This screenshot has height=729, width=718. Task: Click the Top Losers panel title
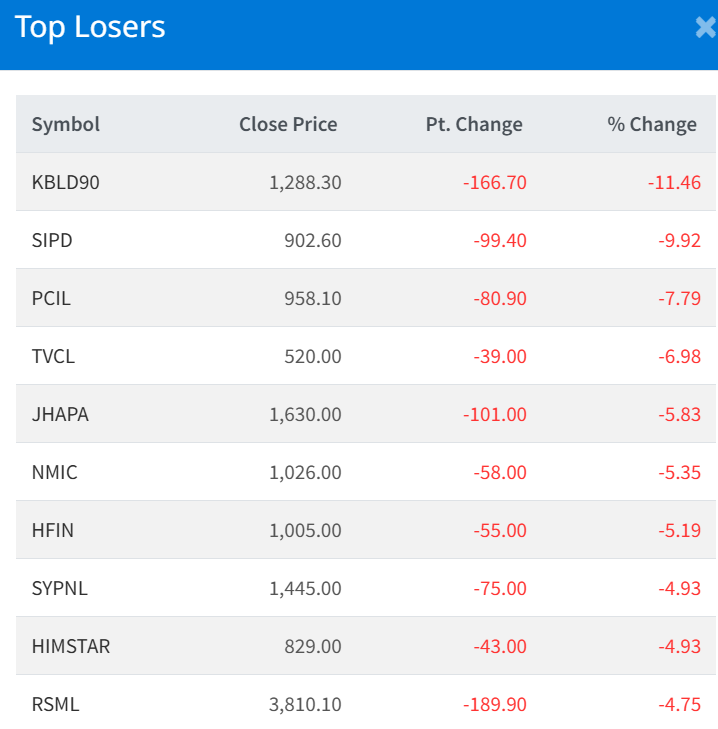pyautogui.click(x=90, y=28)
